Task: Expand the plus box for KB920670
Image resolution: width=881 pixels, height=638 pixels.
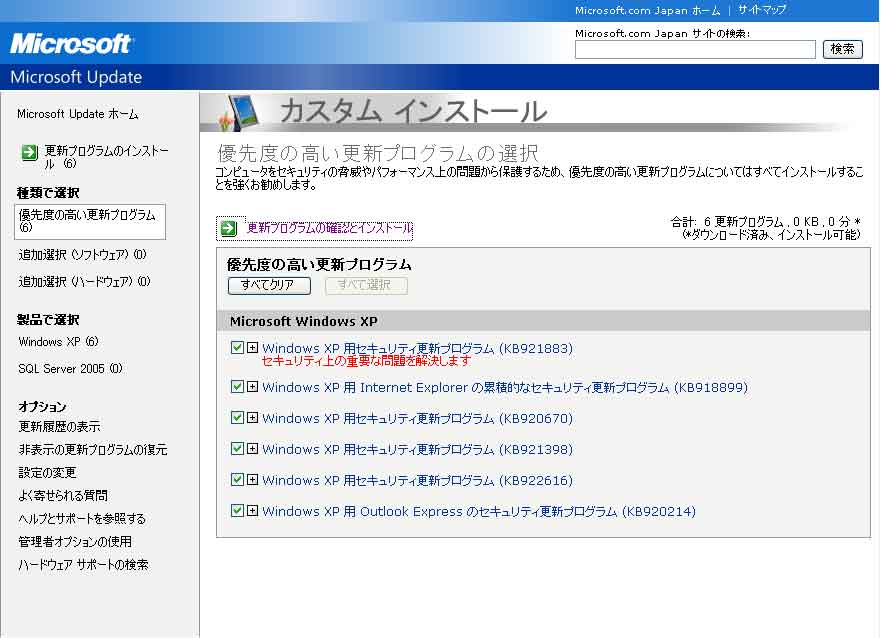Action: point(252,417)
